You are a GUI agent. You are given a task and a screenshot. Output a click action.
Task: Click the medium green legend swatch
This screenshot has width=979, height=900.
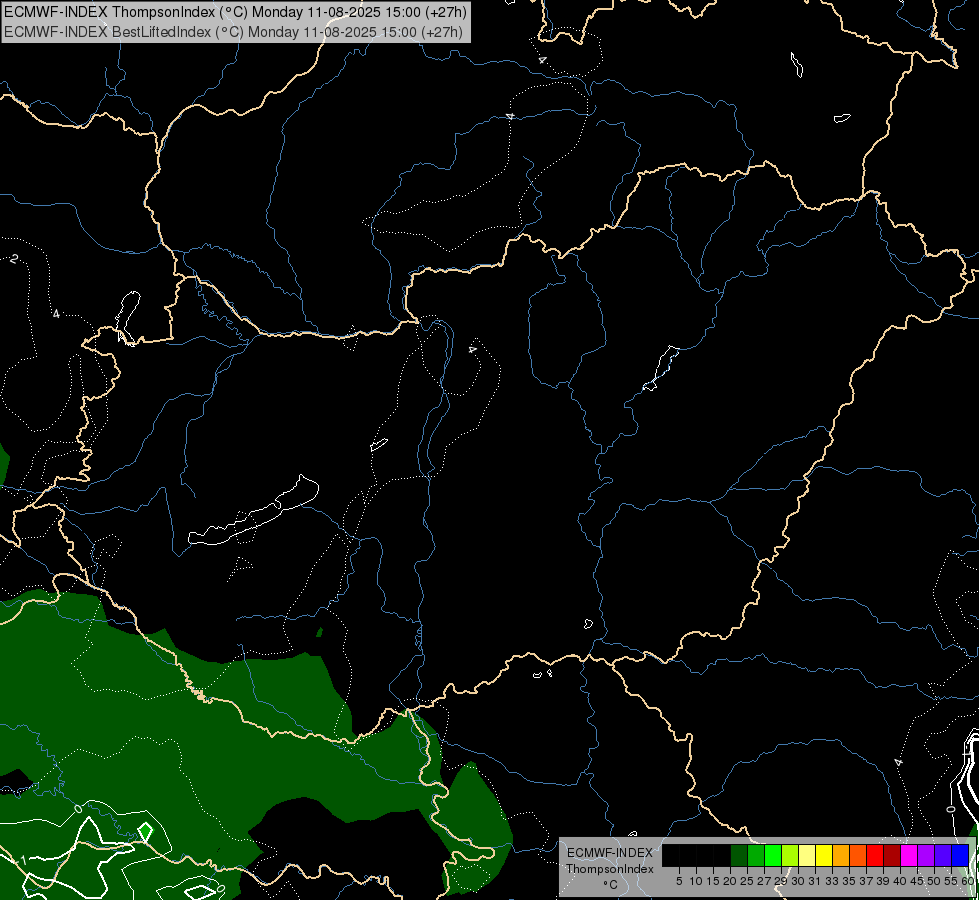756,856
